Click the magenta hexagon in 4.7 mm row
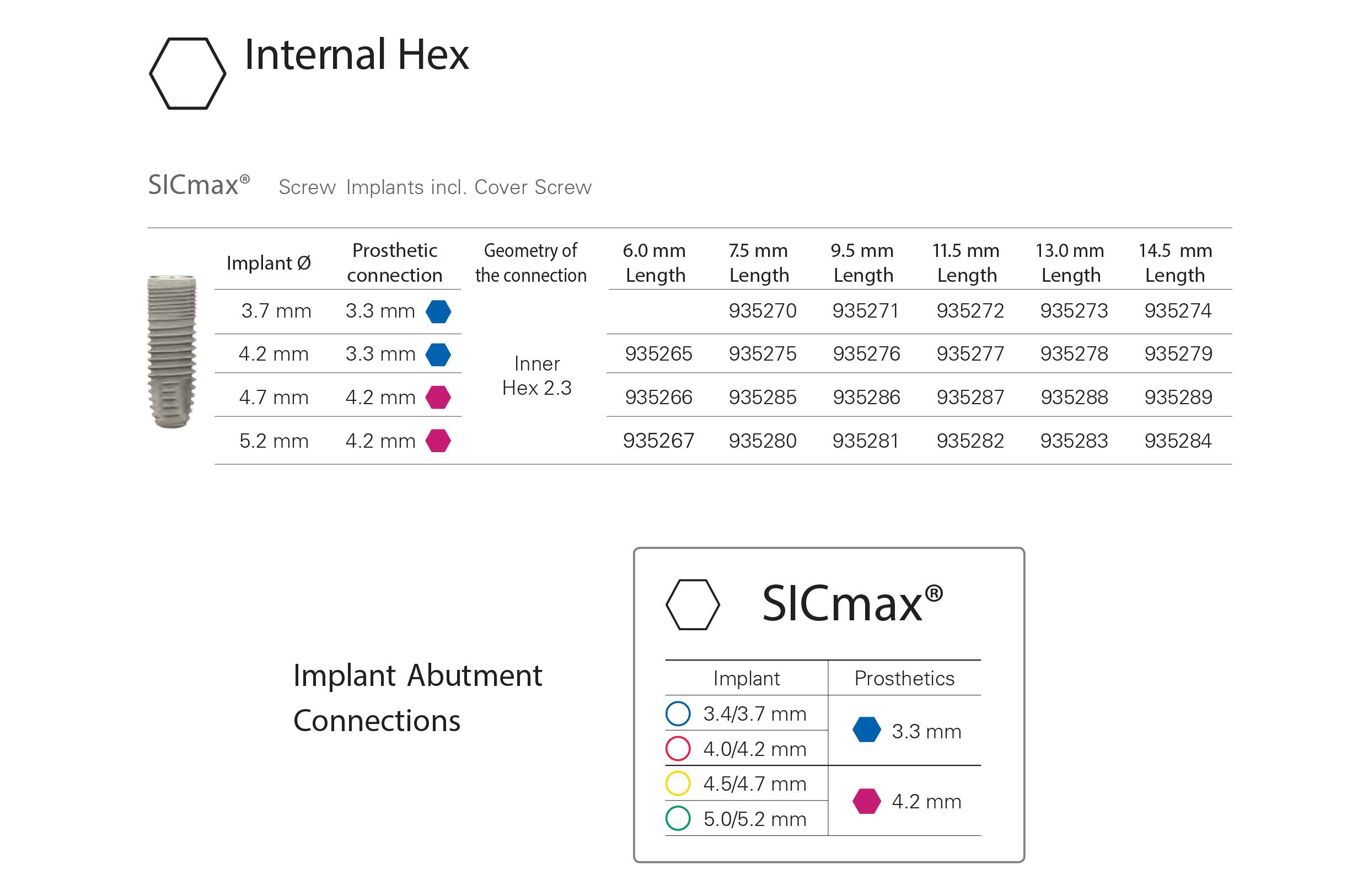The image size is (1368, 896). click(438, 398)
